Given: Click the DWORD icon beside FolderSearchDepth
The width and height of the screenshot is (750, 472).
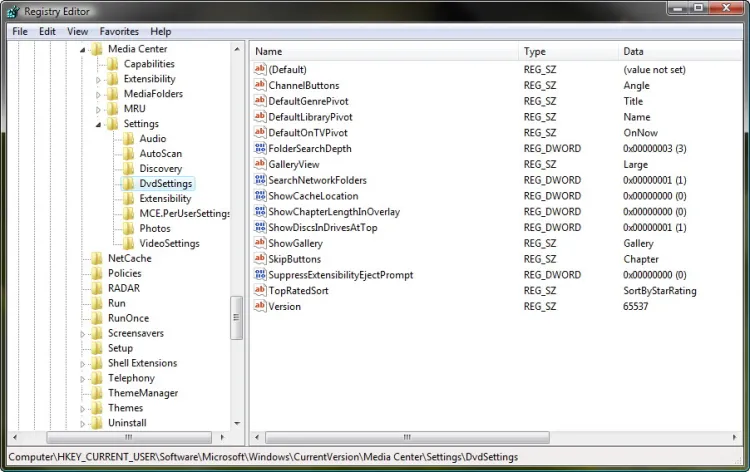Looking at the screenshot, I should pos(260,149).
